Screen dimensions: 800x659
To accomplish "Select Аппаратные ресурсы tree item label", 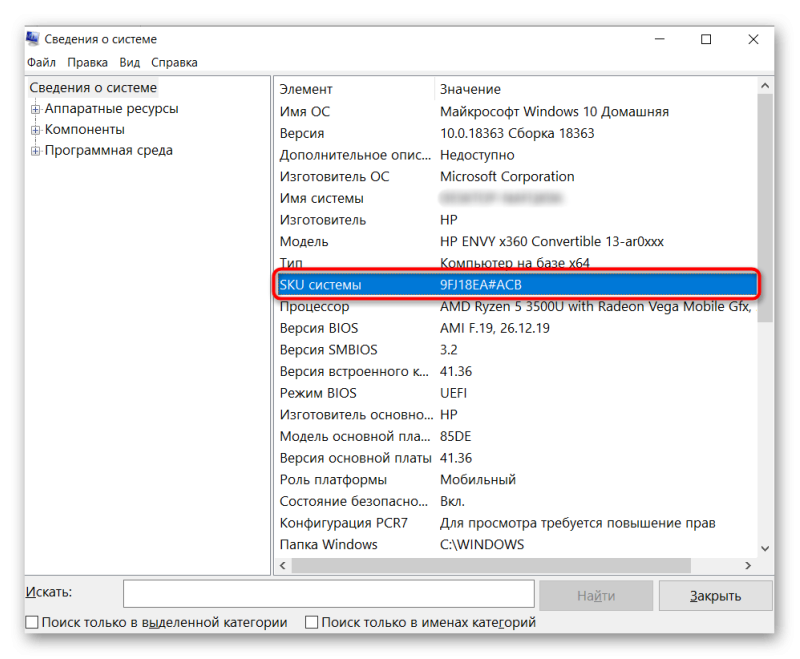I will tap(111, 109).
